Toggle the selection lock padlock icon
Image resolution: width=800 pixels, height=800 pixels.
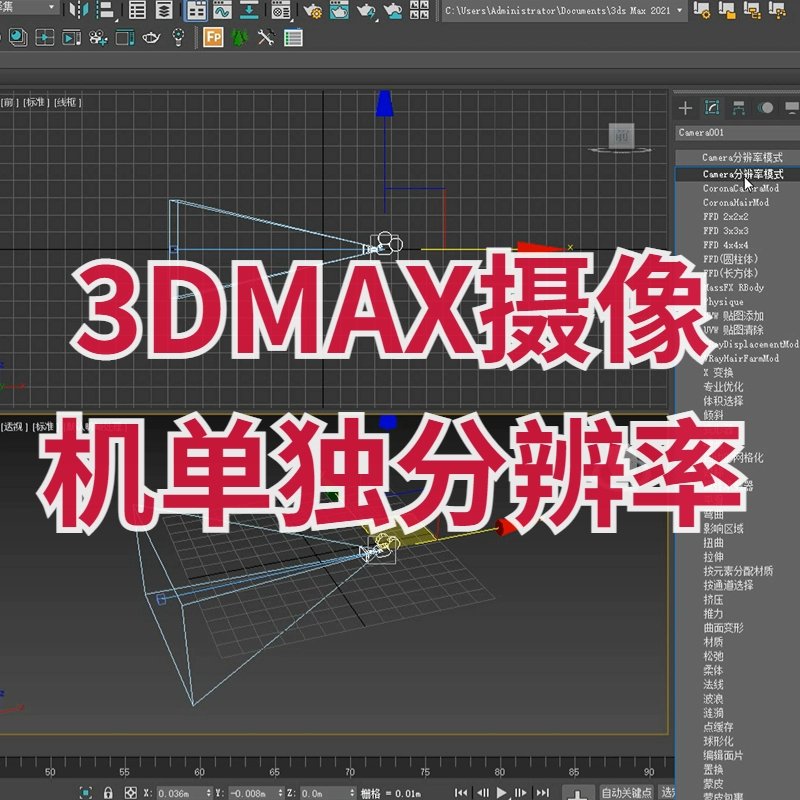click(x=108, y=793)
